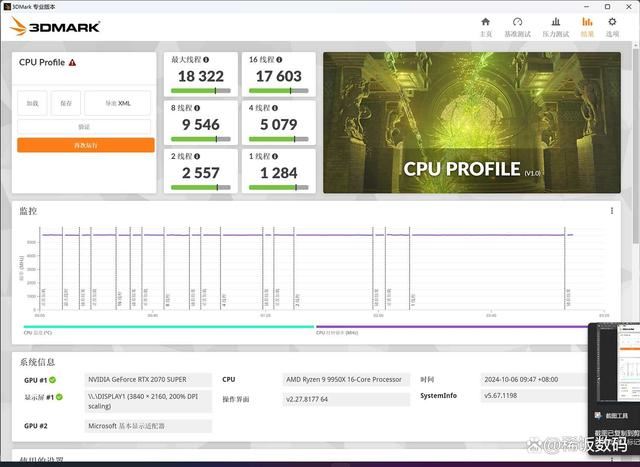Show info for the 4 线程 score
Screen dimensions: 640x467
point(275,108)
